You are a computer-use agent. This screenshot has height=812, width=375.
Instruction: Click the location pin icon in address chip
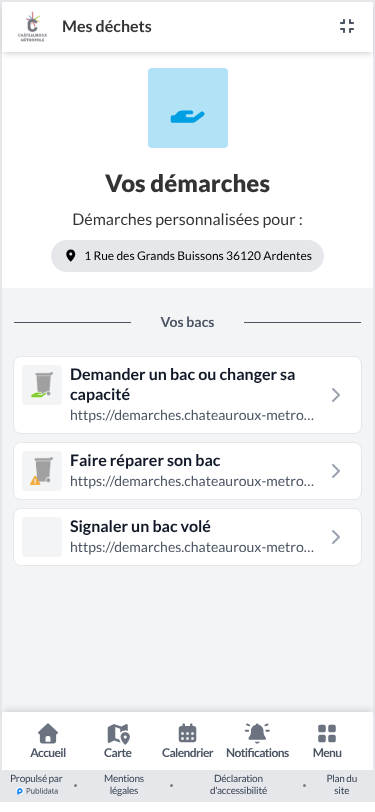(71, 256)
